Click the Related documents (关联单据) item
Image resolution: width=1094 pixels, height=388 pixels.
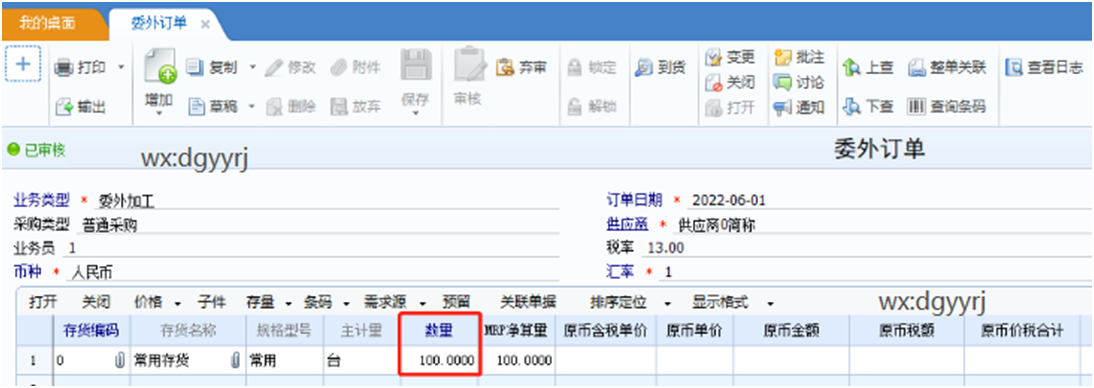point(528,302)
